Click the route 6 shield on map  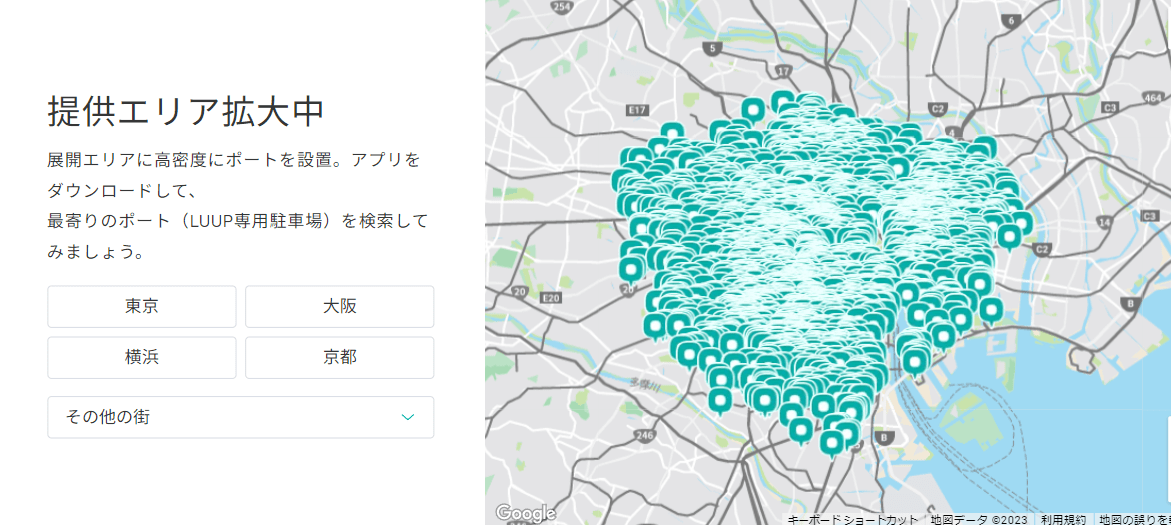[x=1012, y=20]
